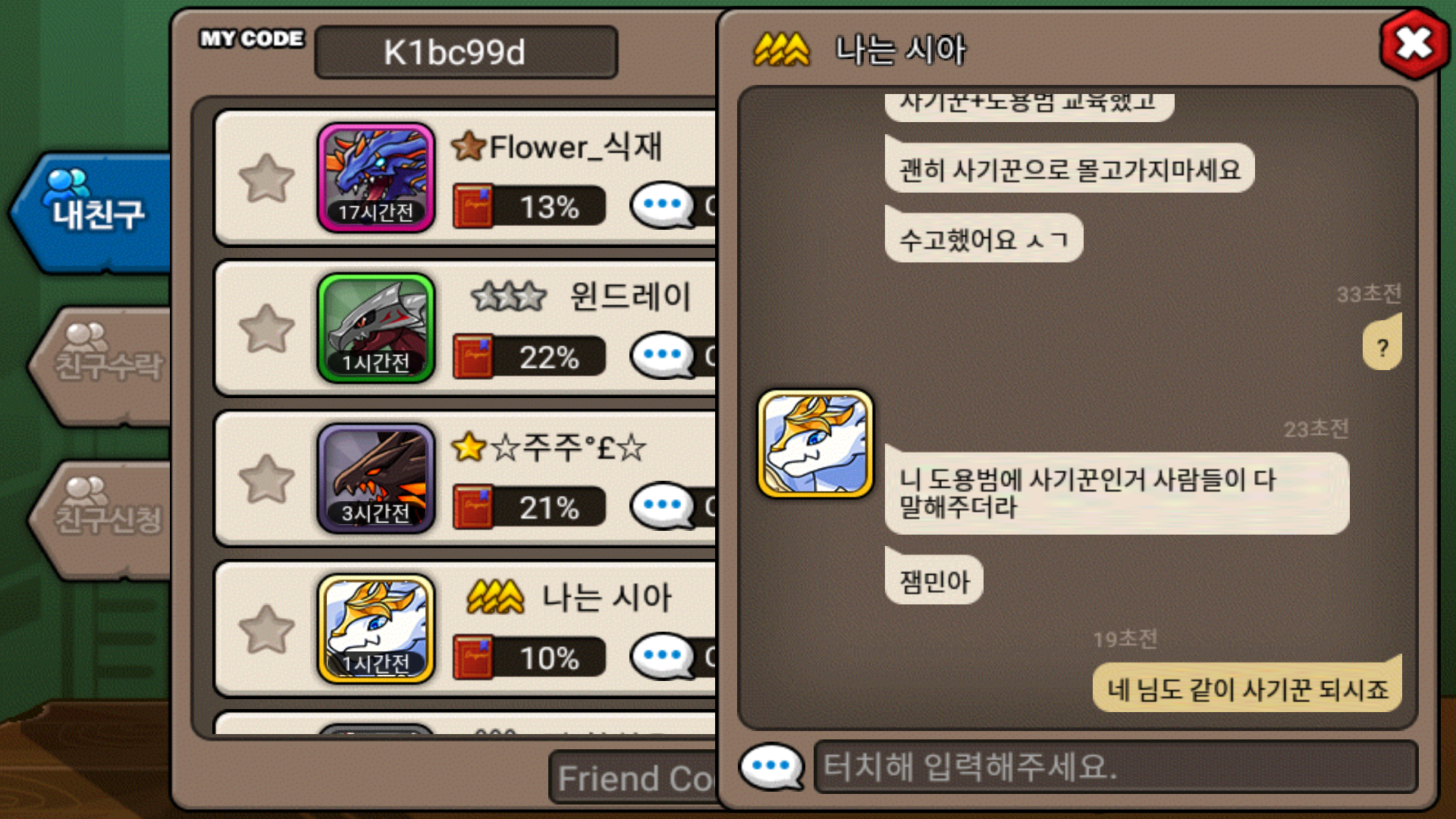This screenshot has height=819, width=1456.
Task: Click the speech bubble icon beside message input
Action: [x=771, y=766]
